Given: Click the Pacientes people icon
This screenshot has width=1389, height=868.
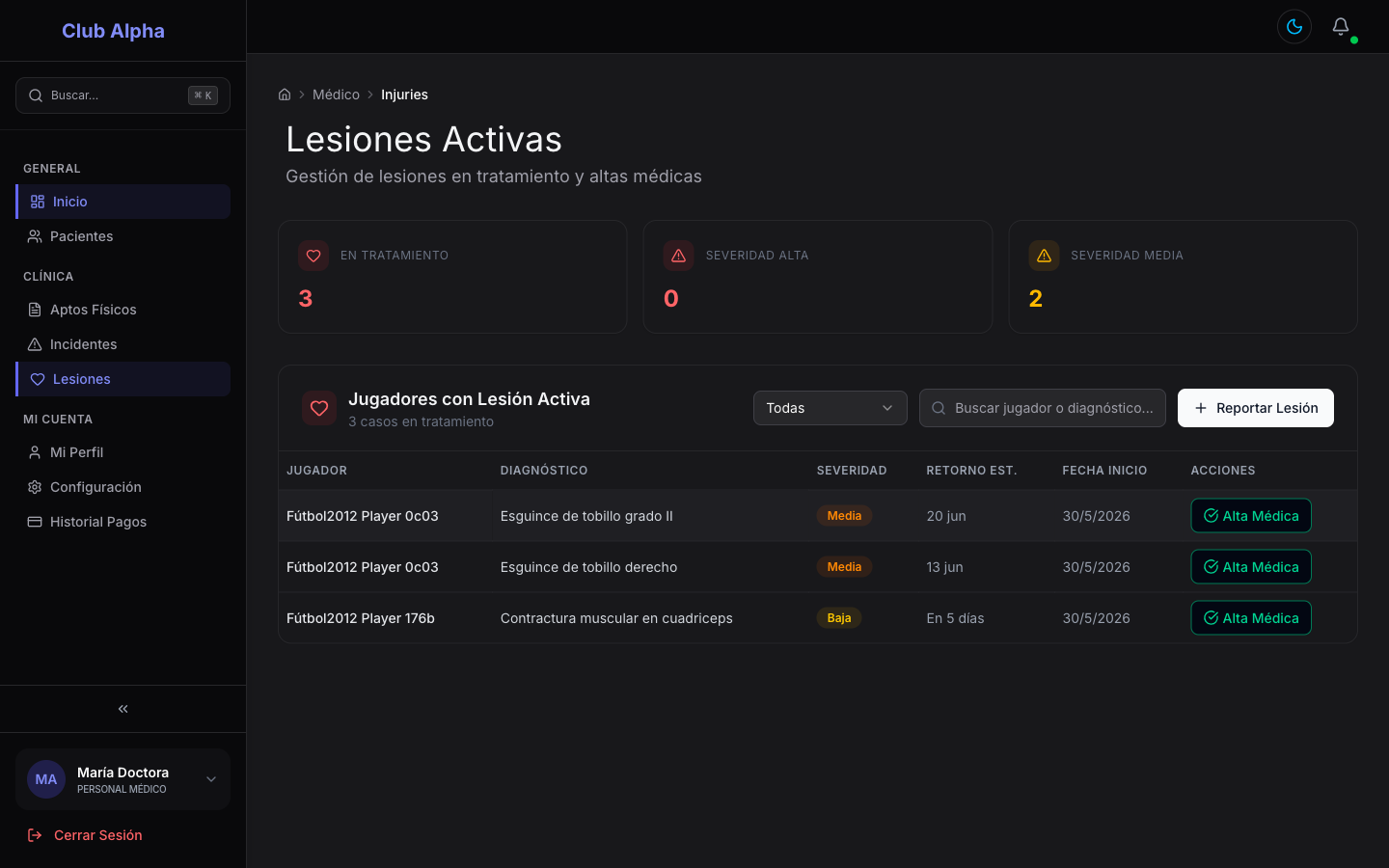Looking at the screenshot, I should coord(35,236).
